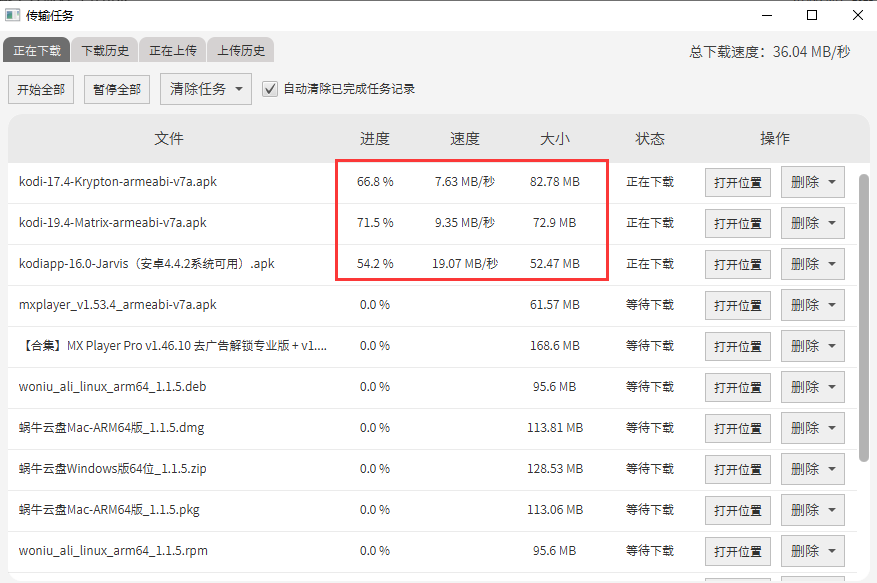Close the 传输任务 window
Image resolution: width=877 pixels, height=583 pixels.
[857, 15]
